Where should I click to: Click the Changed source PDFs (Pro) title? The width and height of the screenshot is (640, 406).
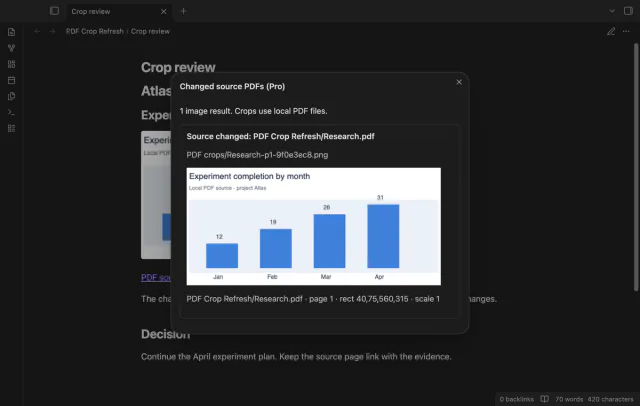(x=232, y=87)
